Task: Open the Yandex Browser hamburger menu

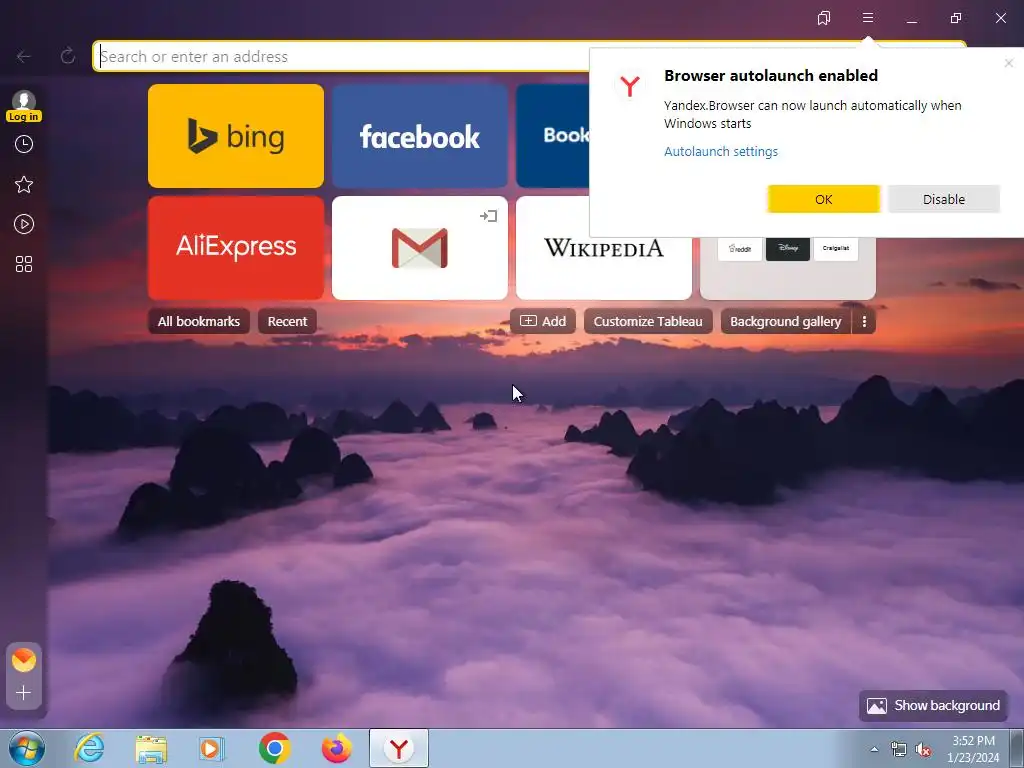Action: (867, 18)
